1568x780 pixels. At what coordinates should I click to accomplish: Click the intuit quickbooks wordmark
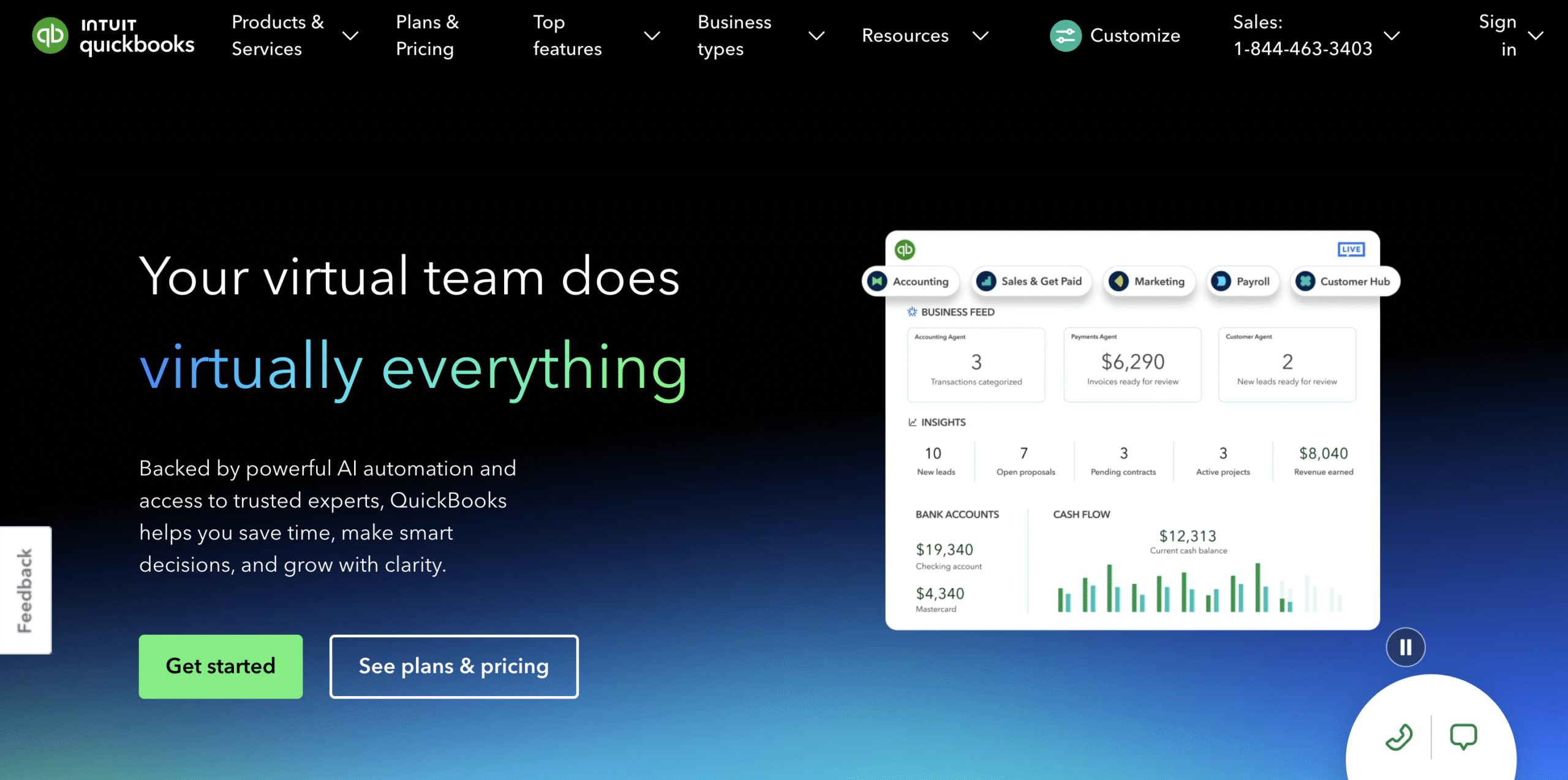click(x=137, y=37)
